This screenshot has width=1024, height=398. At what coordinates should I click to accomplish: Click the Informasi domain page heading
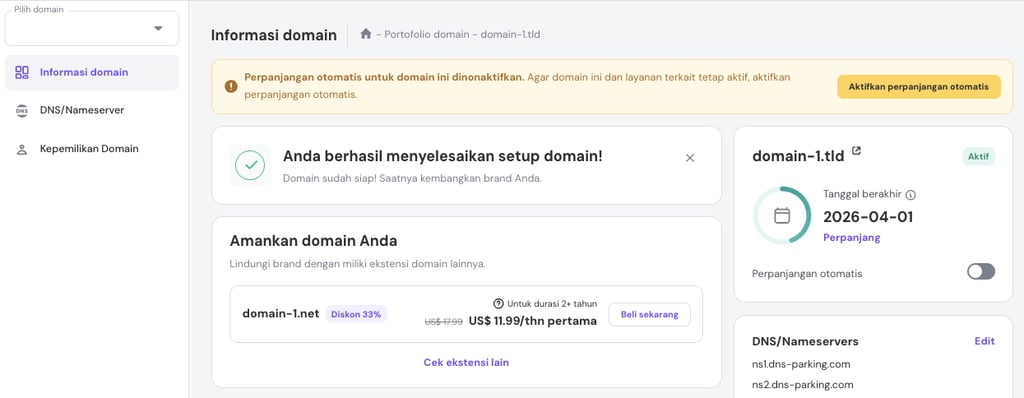(274, 35)
